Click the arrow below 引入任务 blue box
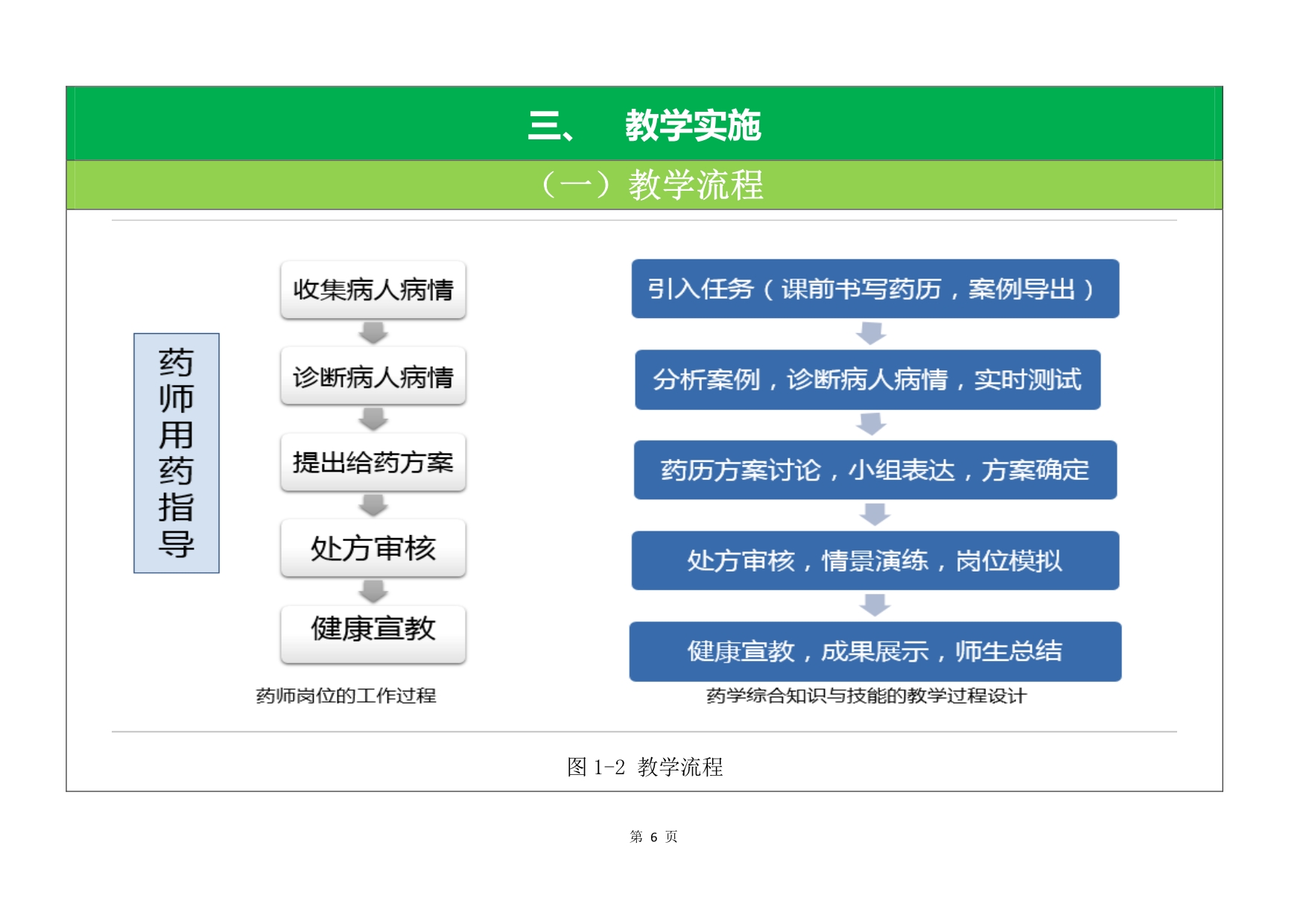 871,333
